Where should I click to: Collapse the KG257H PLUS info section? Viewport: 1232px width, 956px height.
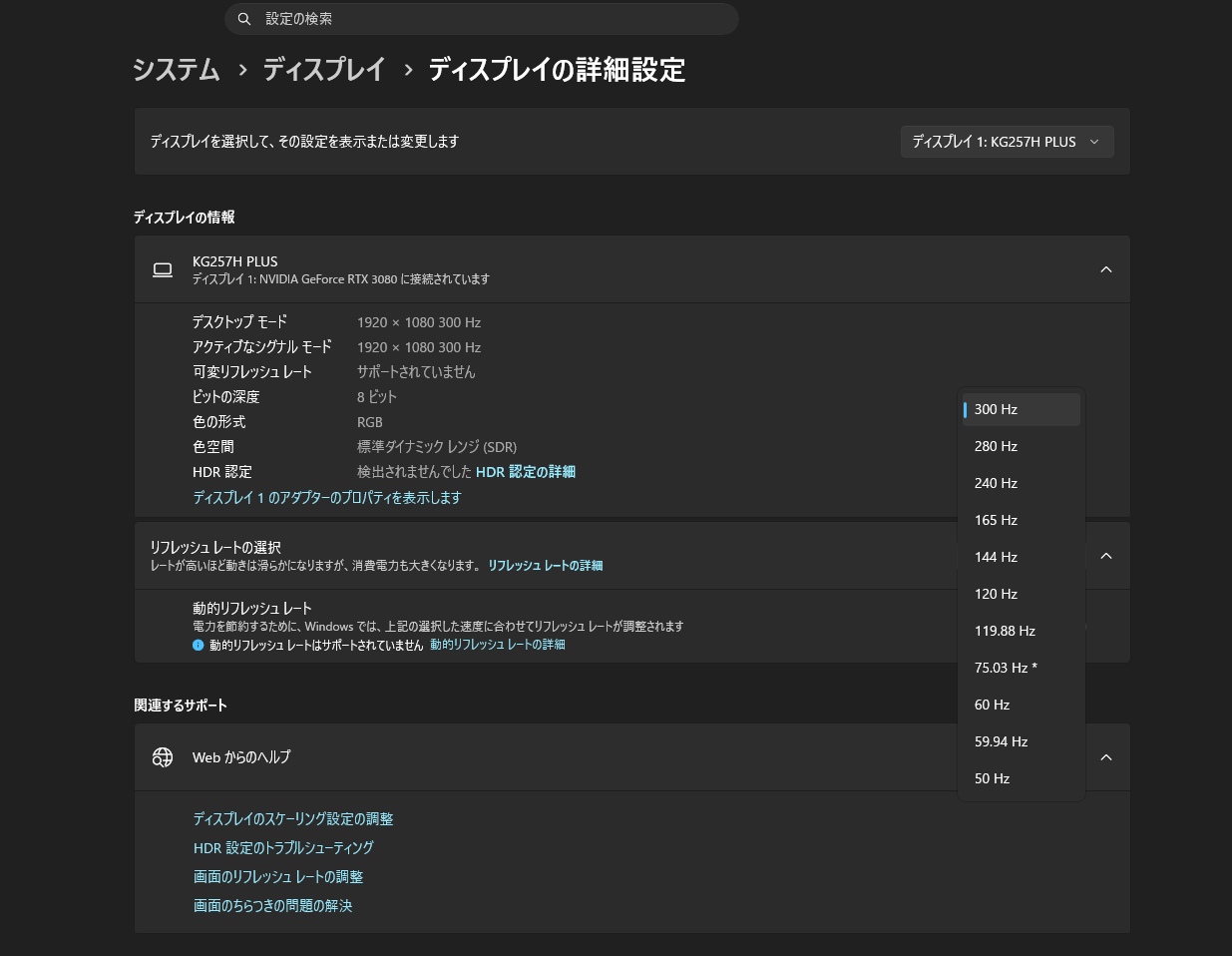tap(1106, 269)
